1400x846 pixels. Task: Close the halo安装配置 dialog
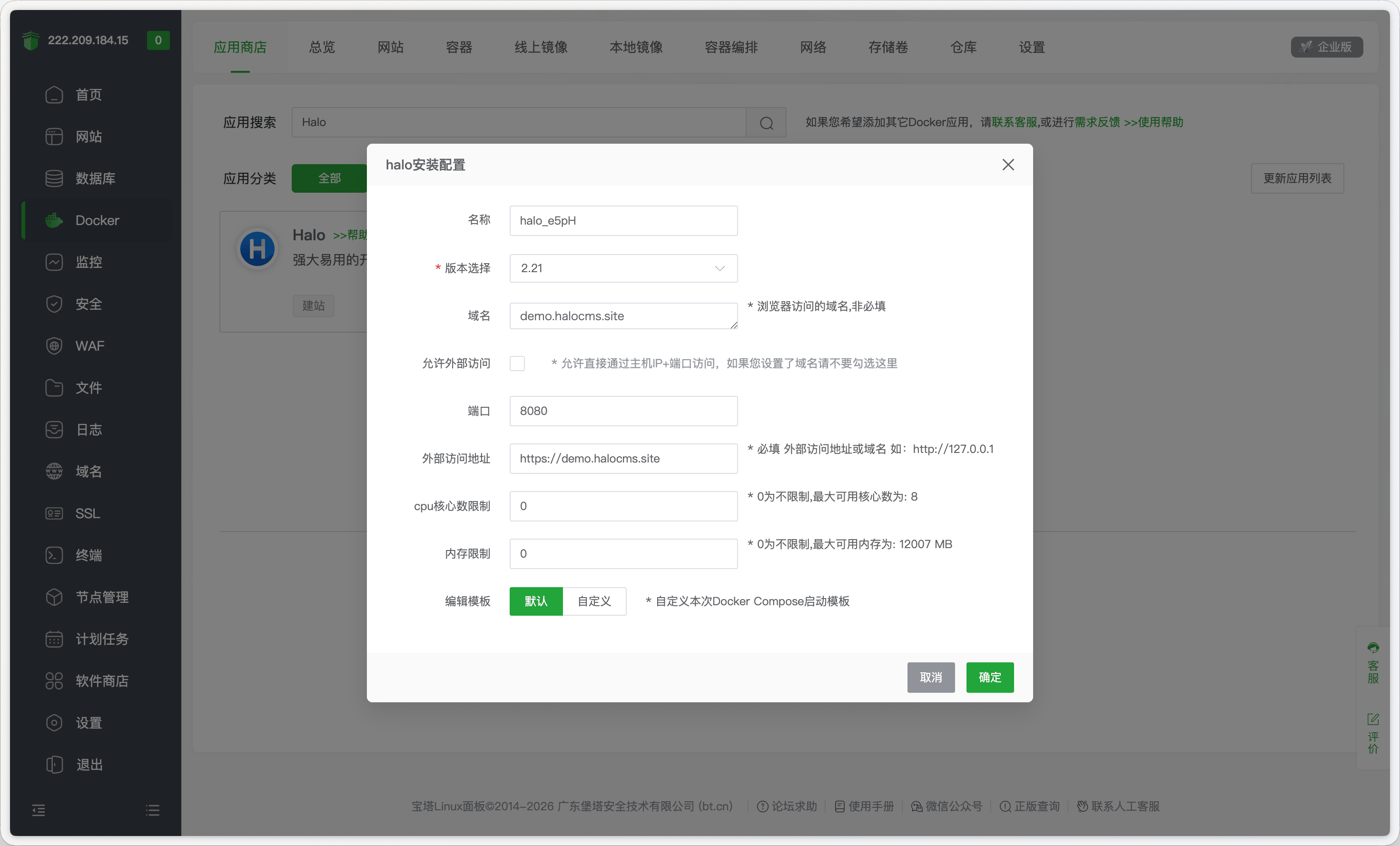point(1008,165)
